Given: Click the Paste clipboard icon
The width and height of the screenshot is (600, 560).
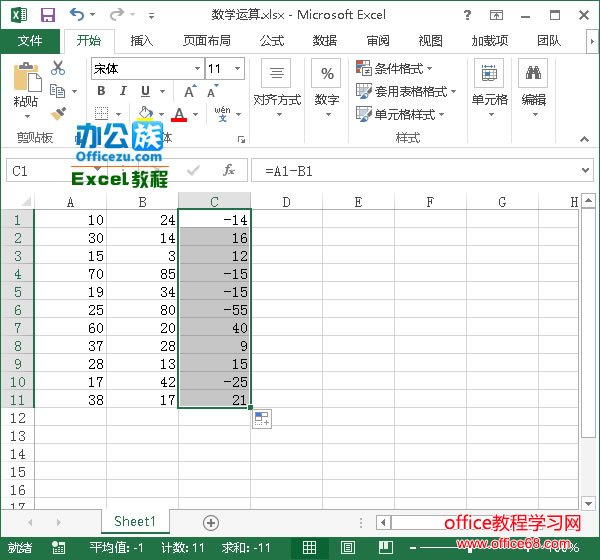Looking at the screenshot, I should (x=26, y=78).
